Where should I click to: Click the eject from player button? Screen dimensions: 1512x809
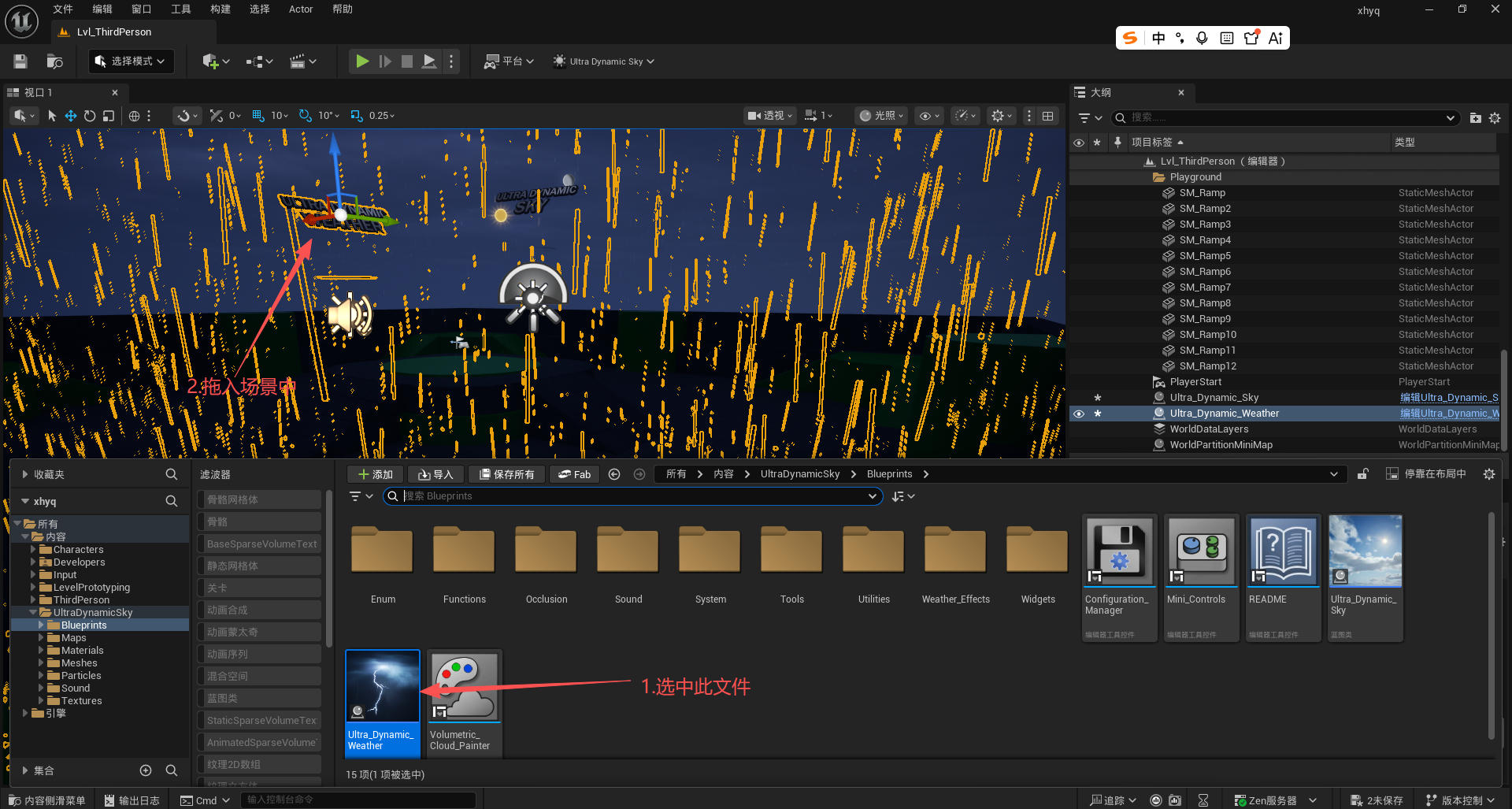pos(429,61)
